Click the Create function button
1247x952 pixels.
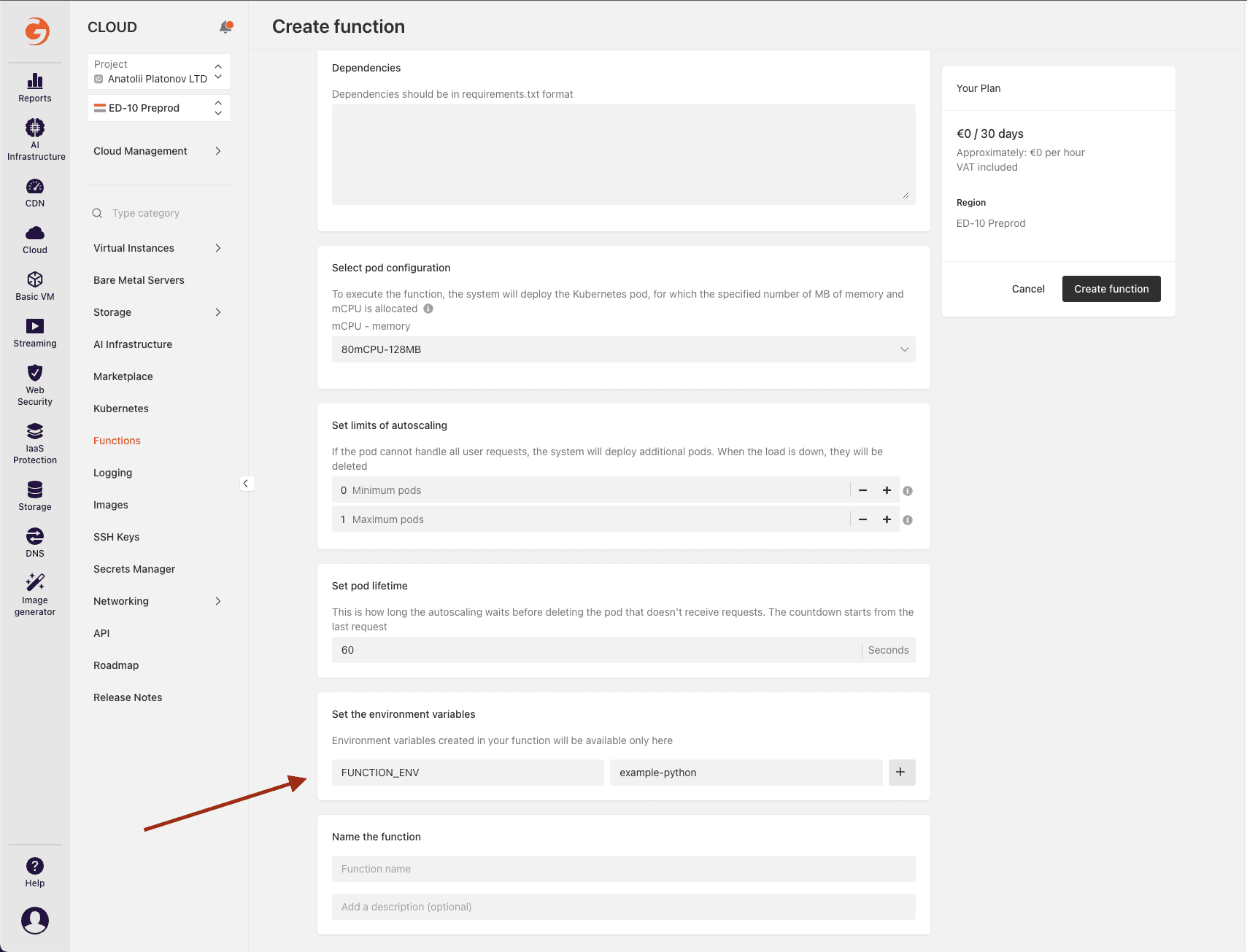click(x=1111, y=289)
